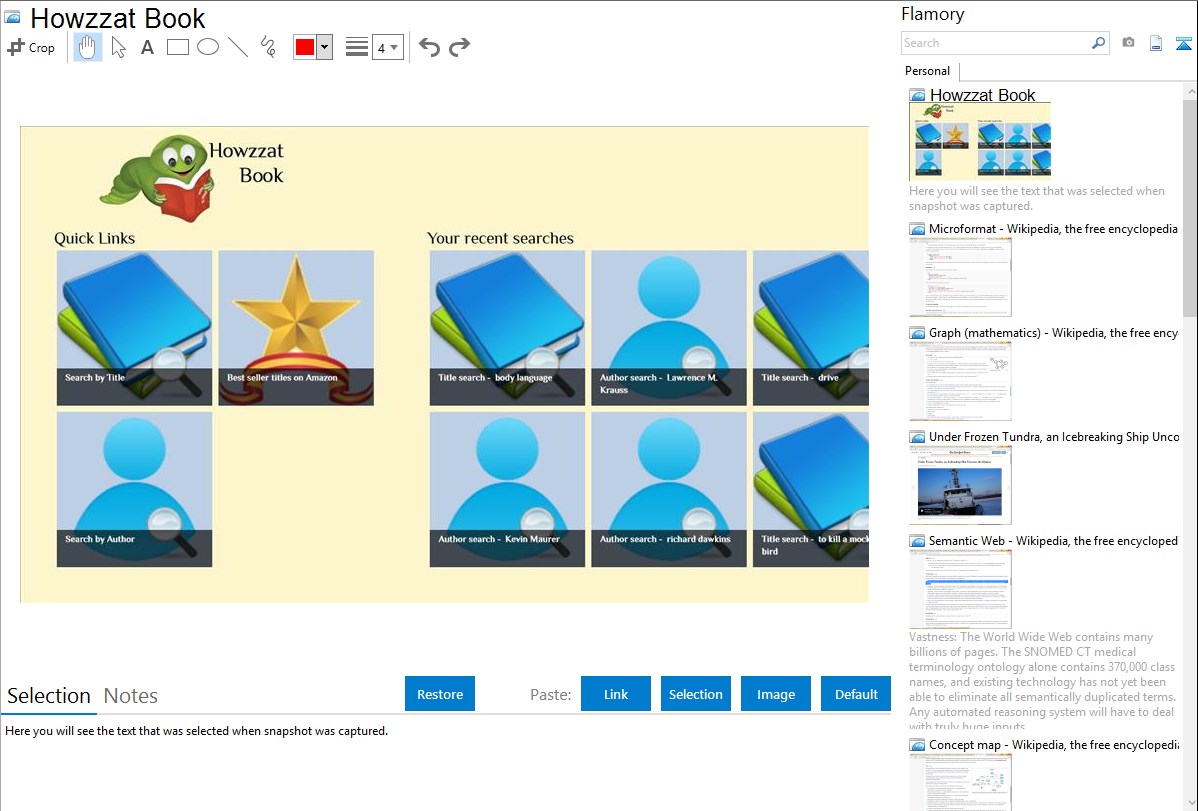Redo the last undone action

coord(459,47)
